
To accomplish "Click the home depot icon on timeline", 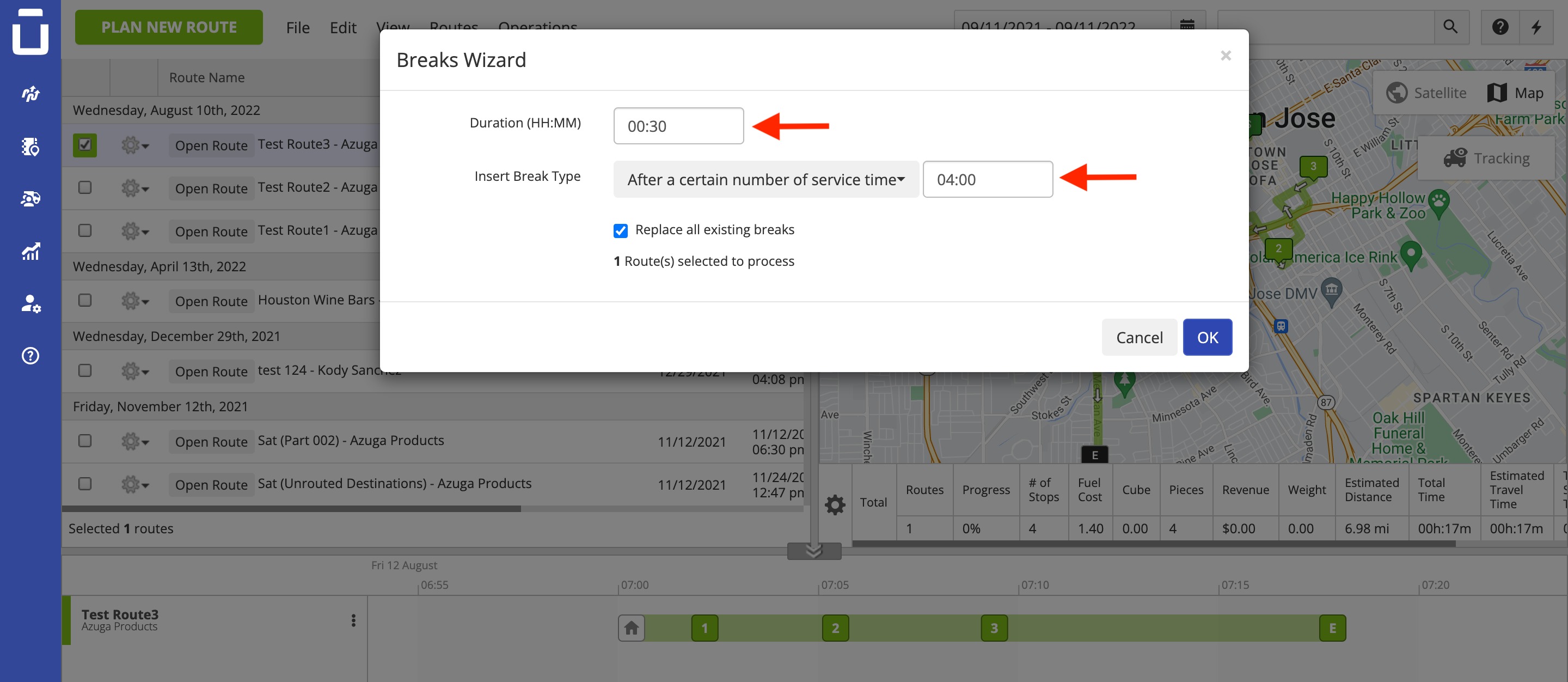I will coord(631,628).
